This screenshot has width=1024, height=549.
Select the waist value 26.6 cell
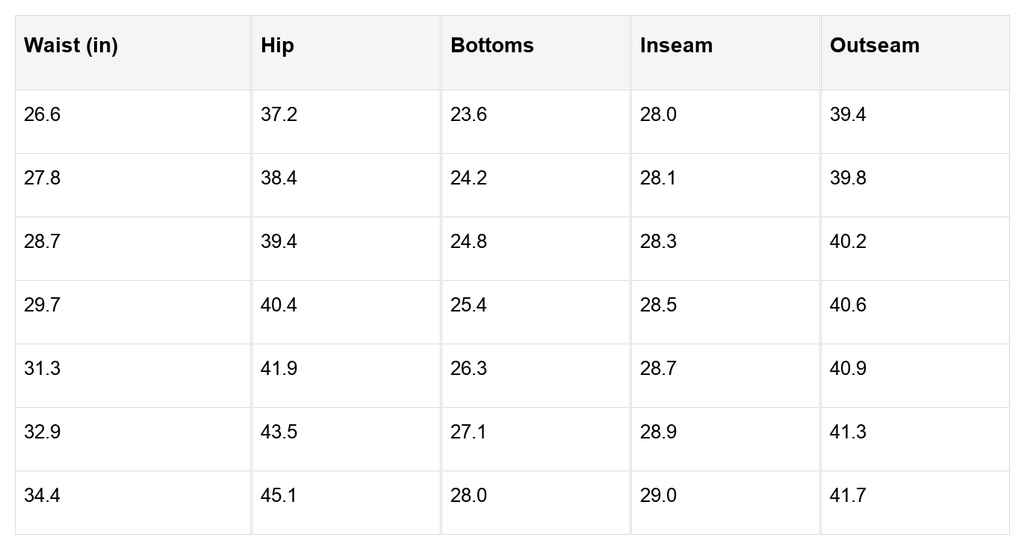42,115
